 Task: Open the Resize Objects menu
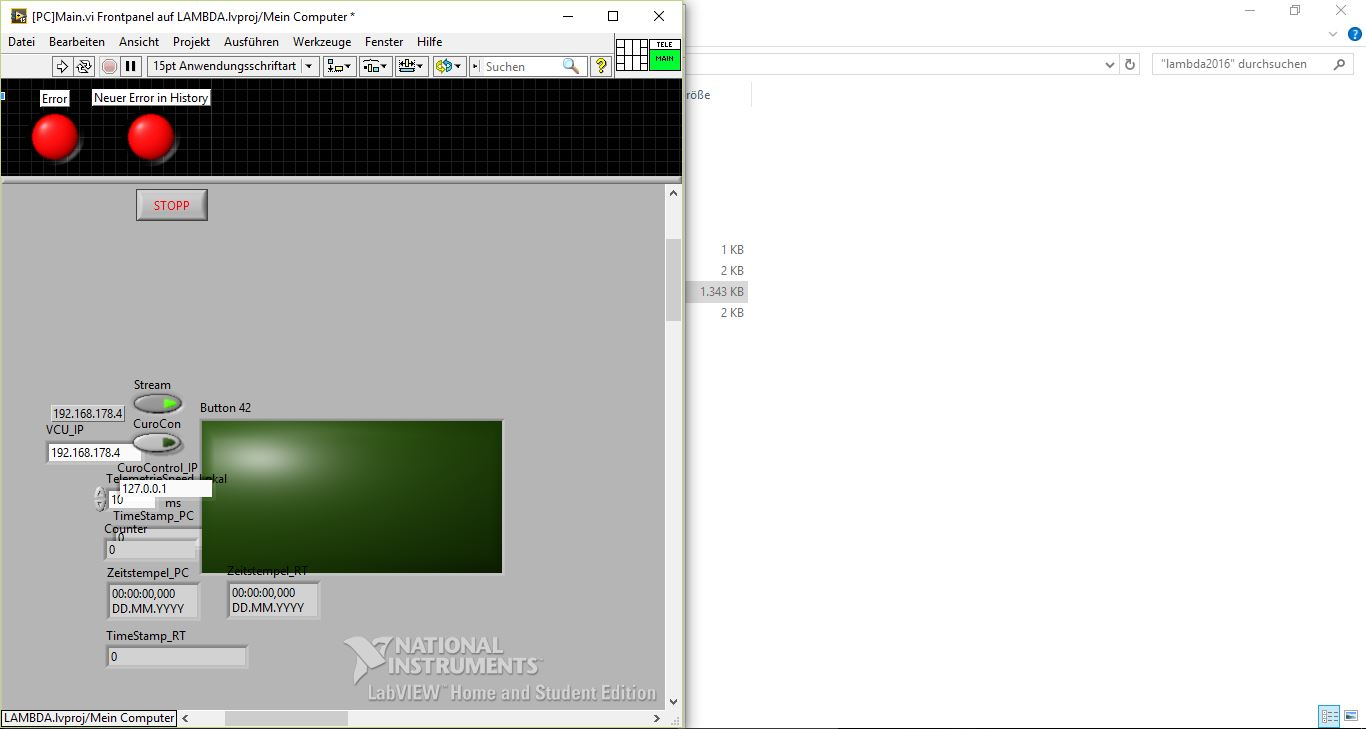[x=411, y=66]
